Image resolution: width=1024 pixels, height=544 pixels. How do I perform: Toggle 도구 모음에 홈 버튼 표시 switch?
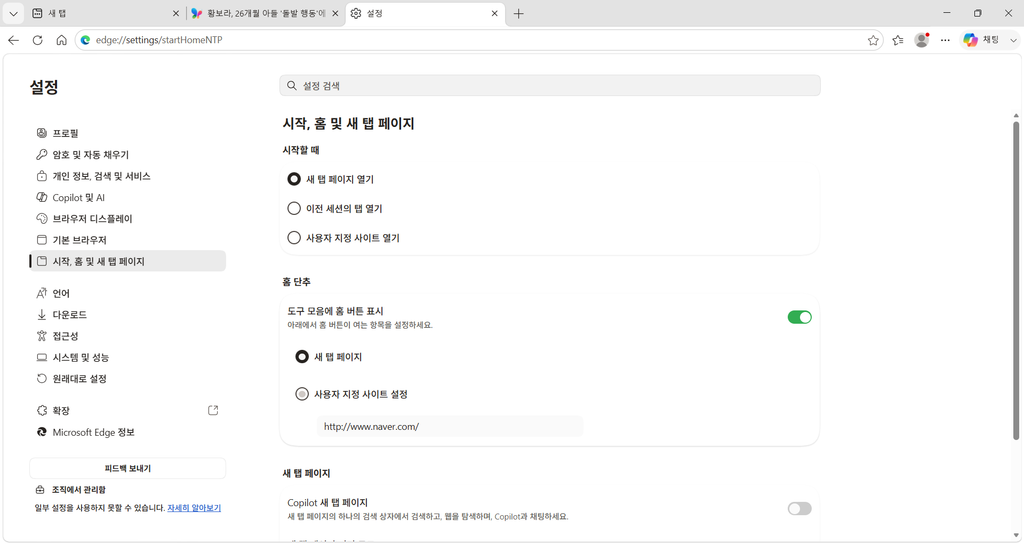tap(799, 317)
